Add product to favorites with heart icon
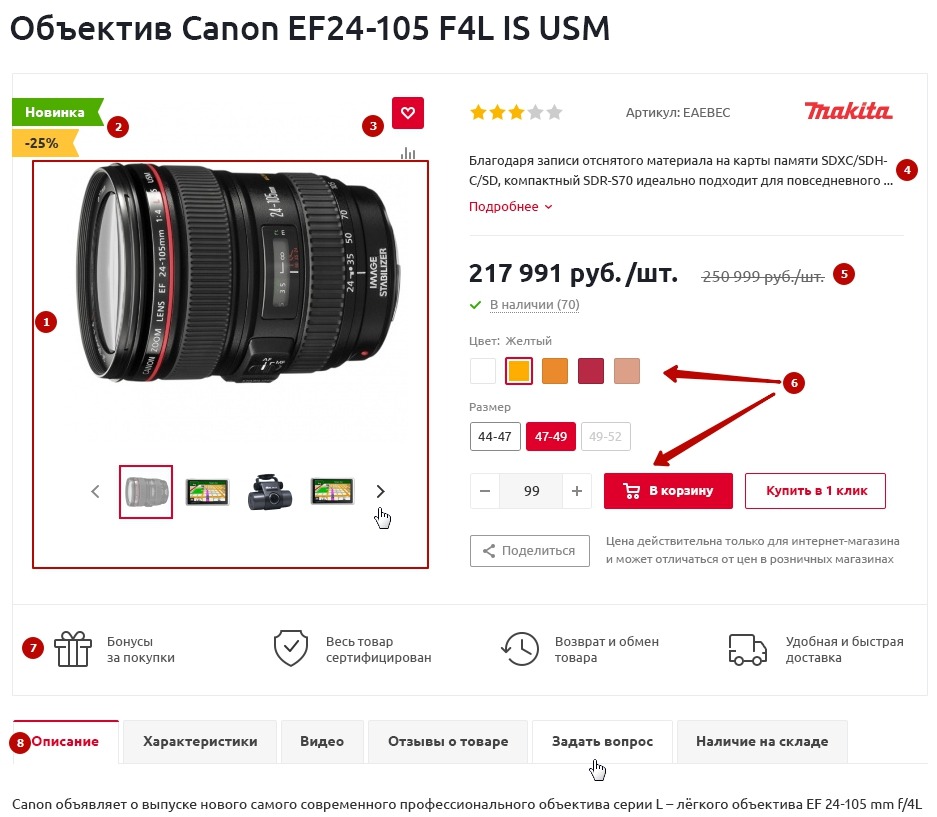This screenshot has height=817, width=937. (408, 112)
